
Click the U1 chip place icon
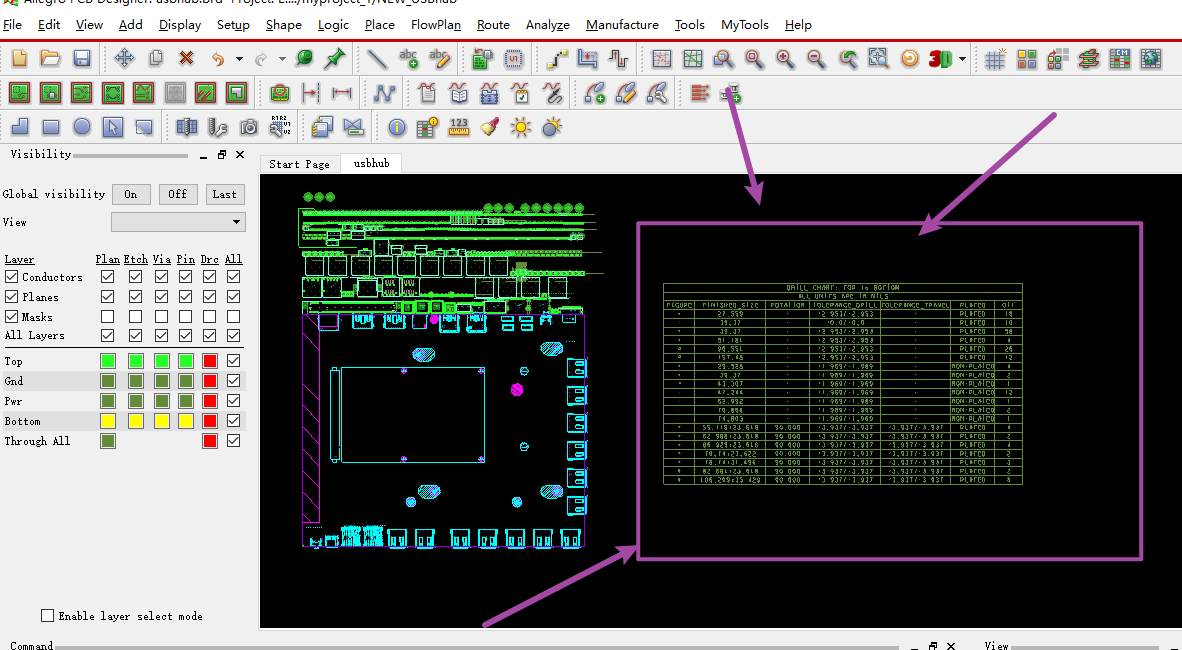[x=514, y=58]
